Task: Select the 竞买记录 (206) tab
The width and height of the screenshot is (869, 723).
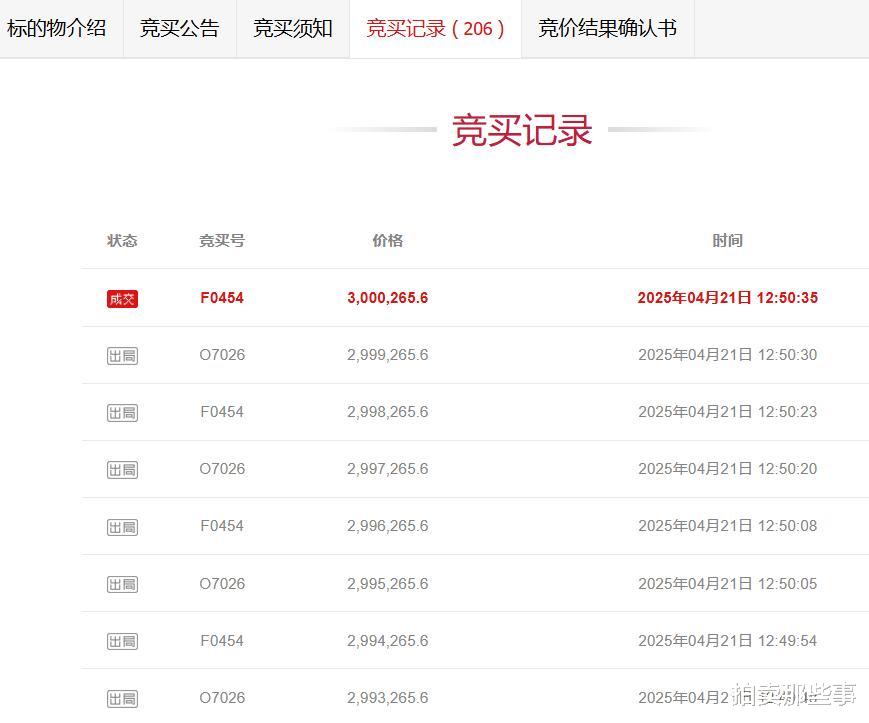Action: click(x=435, y=28)
